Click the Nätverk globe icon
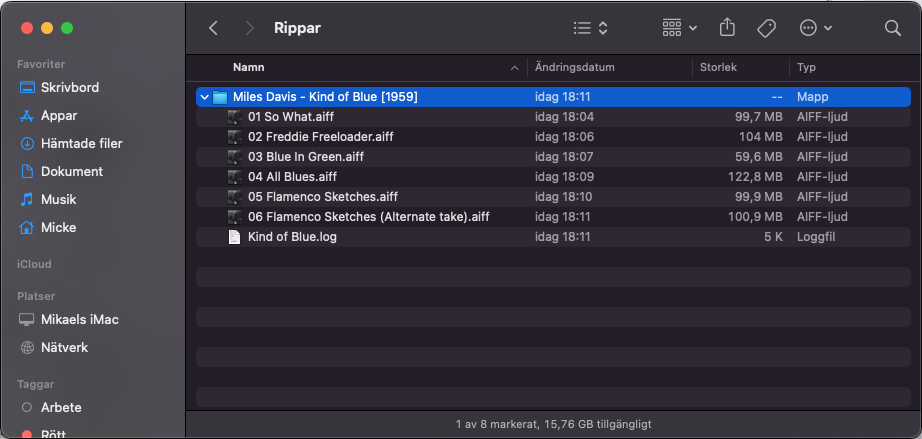The height and width of the screenshot is (439, 922). point(27,348)
